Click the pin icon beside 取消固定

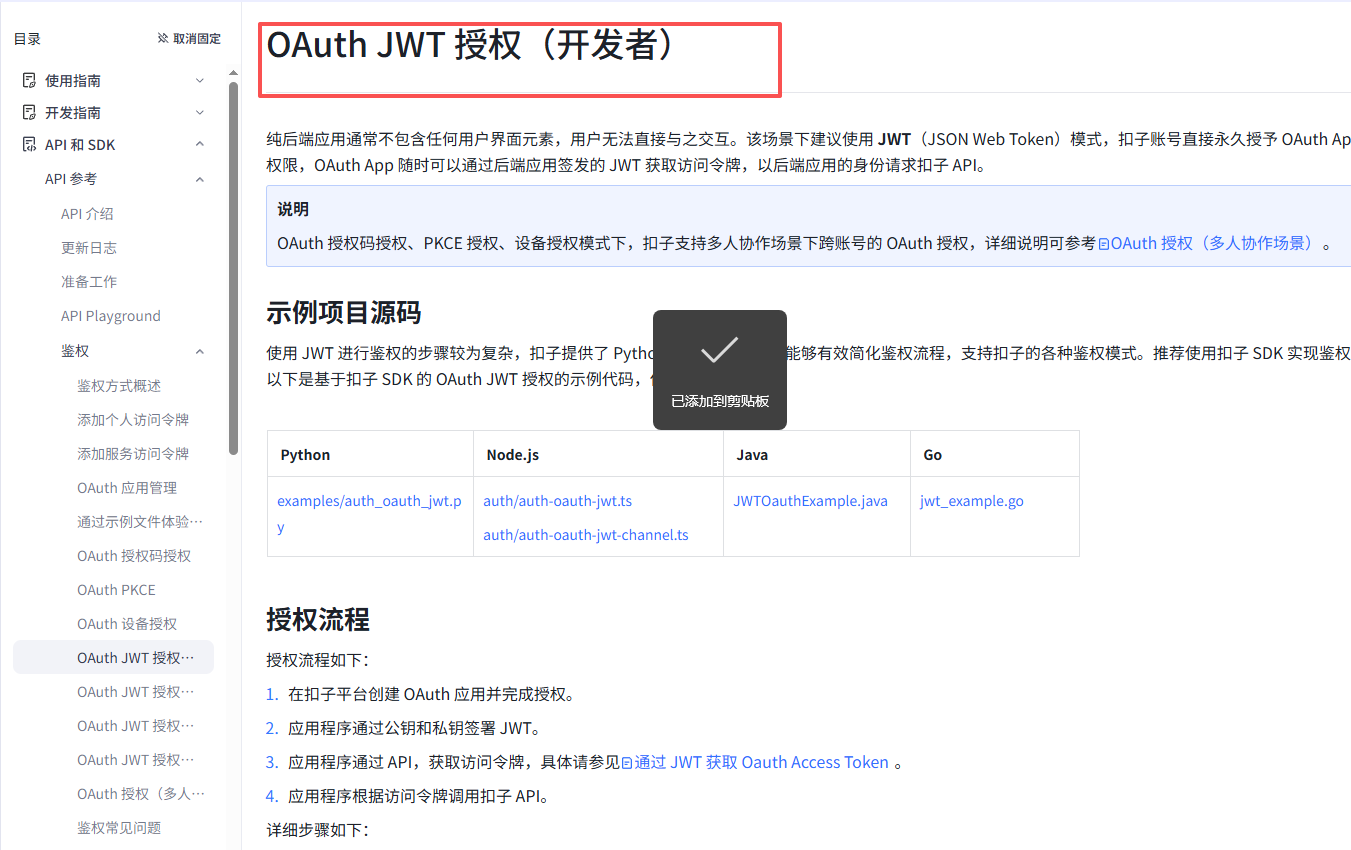tap(163, 39)
